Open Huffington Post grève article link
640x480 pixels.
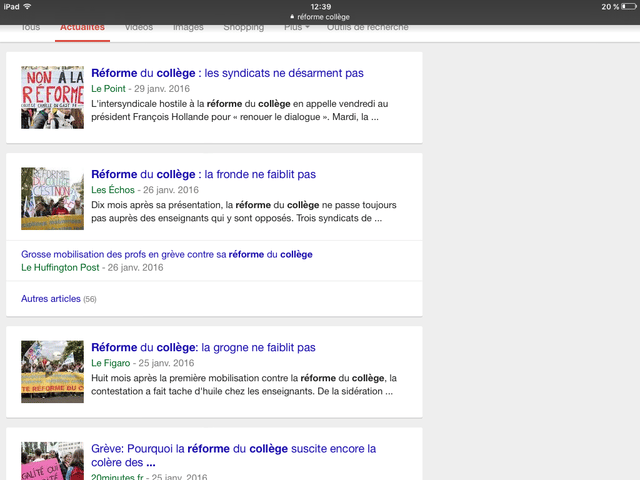(x=166, y=254)
